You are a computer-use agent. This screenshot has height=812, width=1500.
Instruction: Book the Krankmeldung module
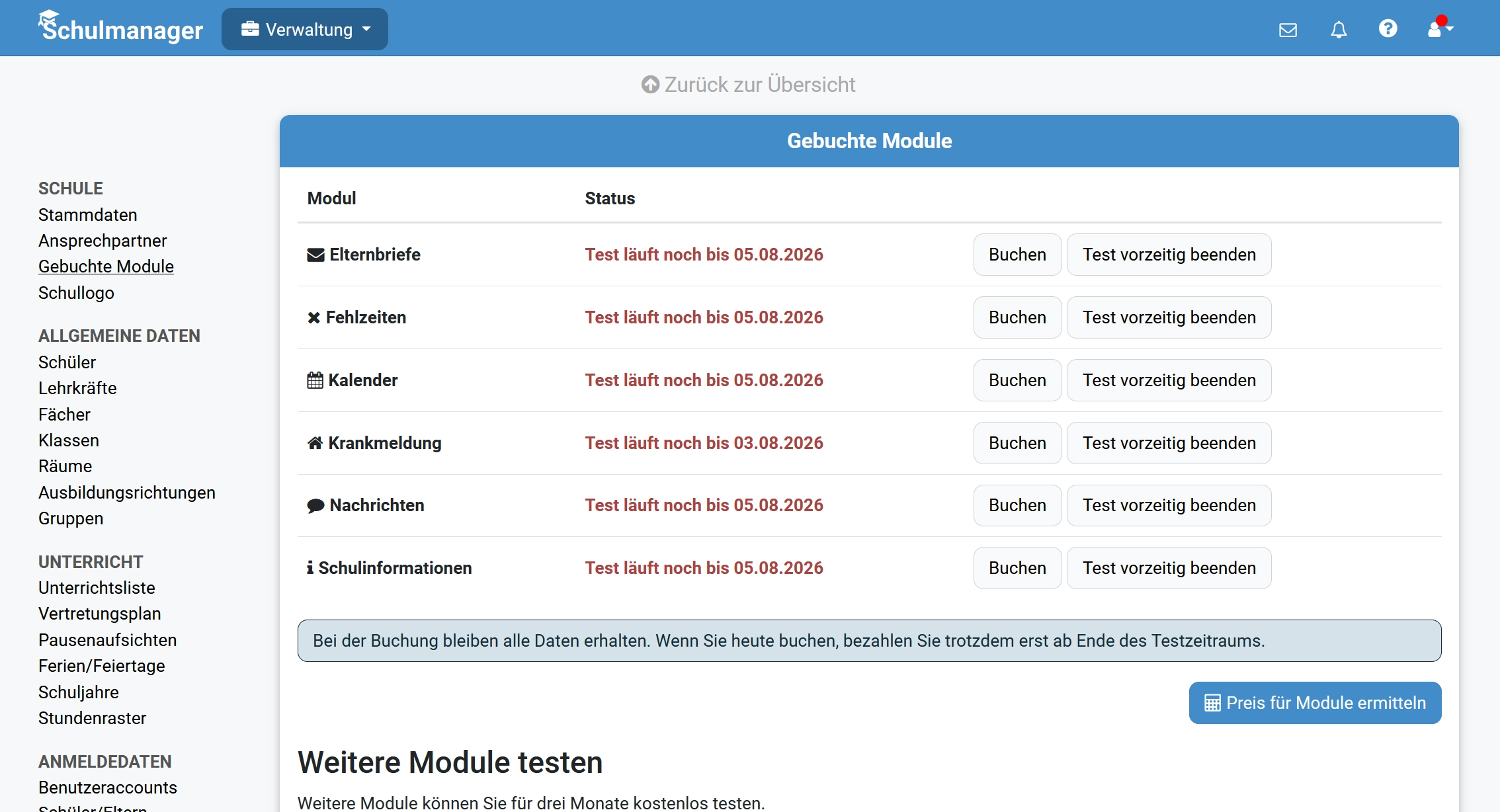(x=1017, y=443)
